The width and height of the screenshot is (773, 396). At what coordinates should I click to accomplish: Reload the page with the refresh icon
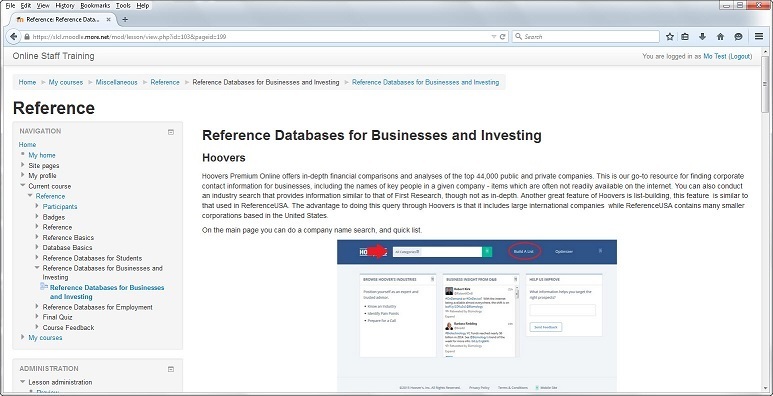503,36
